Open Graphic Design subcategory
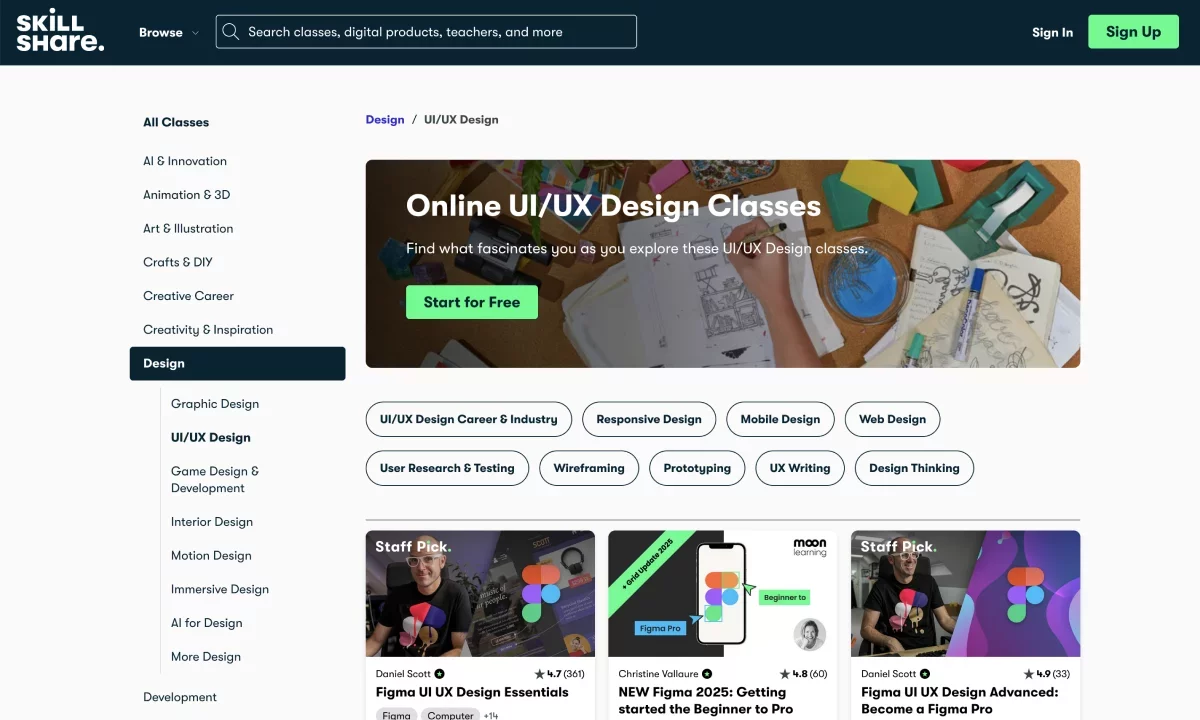This screenshot has height=720, width=1200. pos(215,404)
